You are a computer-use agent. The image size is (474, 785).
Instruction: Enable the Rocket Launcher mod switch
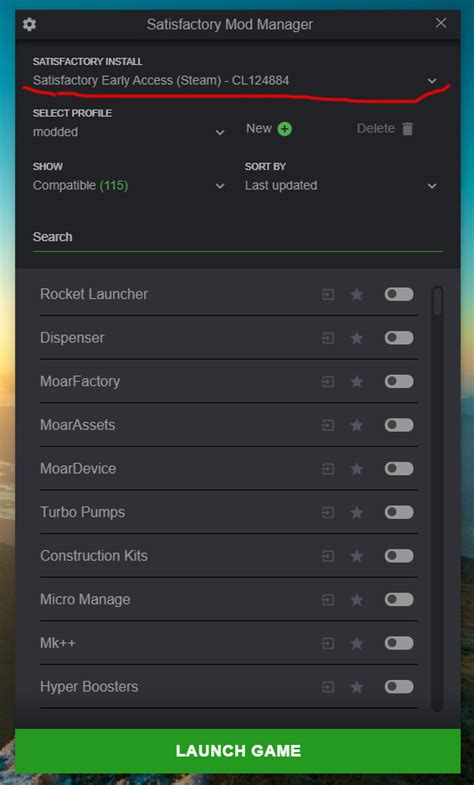(x=399, y=294)
